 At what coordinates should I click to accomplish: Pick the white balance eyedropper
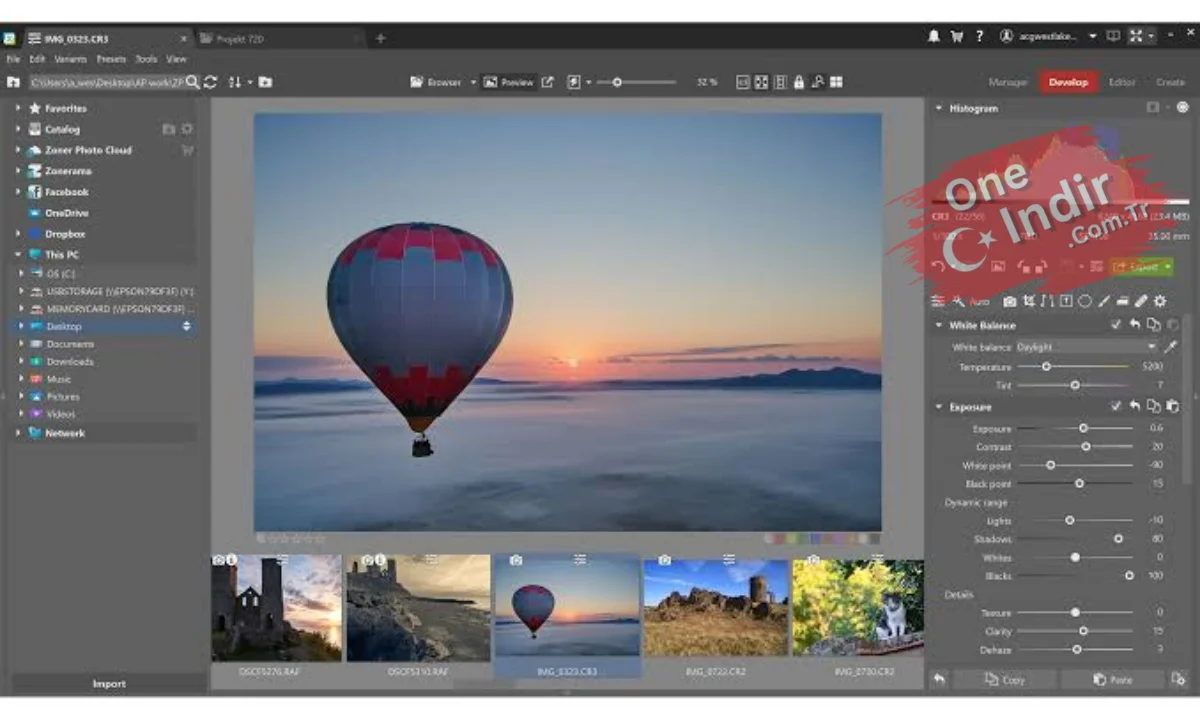pos(1170,347)
